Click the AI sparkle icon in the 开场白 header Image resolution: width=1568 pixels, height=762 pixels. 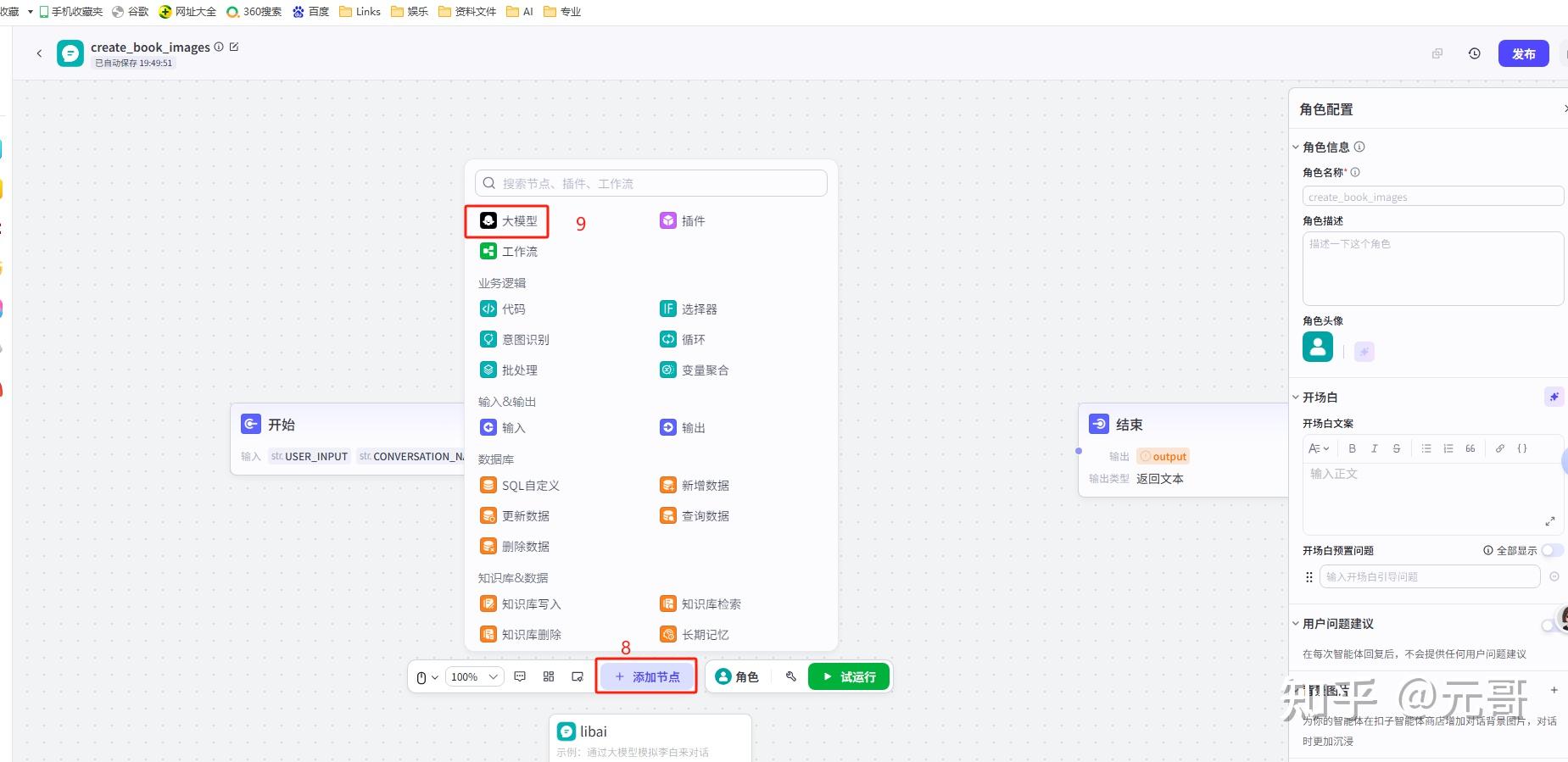[x=1554, y=397]
